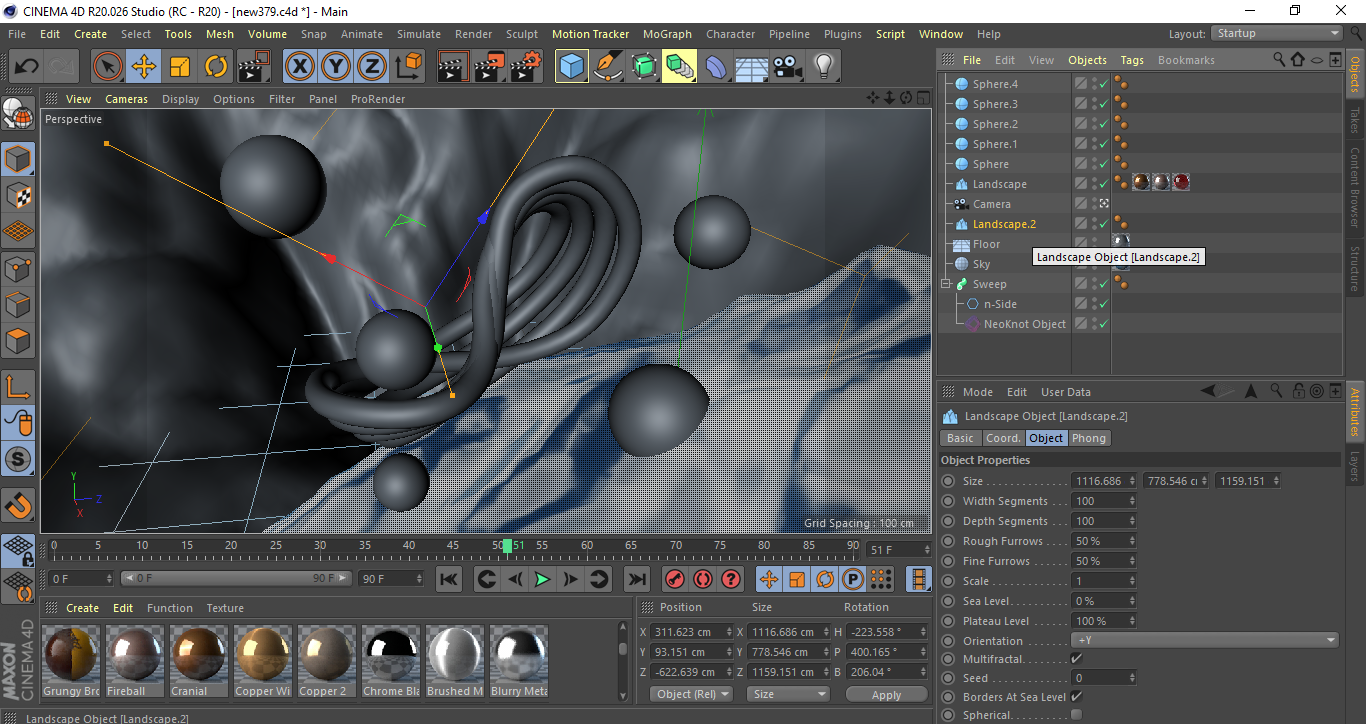Click the Apply button
Image resolution: width=1366 pixels, height=724 pixels.
pyautogui.click(x=886, y=694)
